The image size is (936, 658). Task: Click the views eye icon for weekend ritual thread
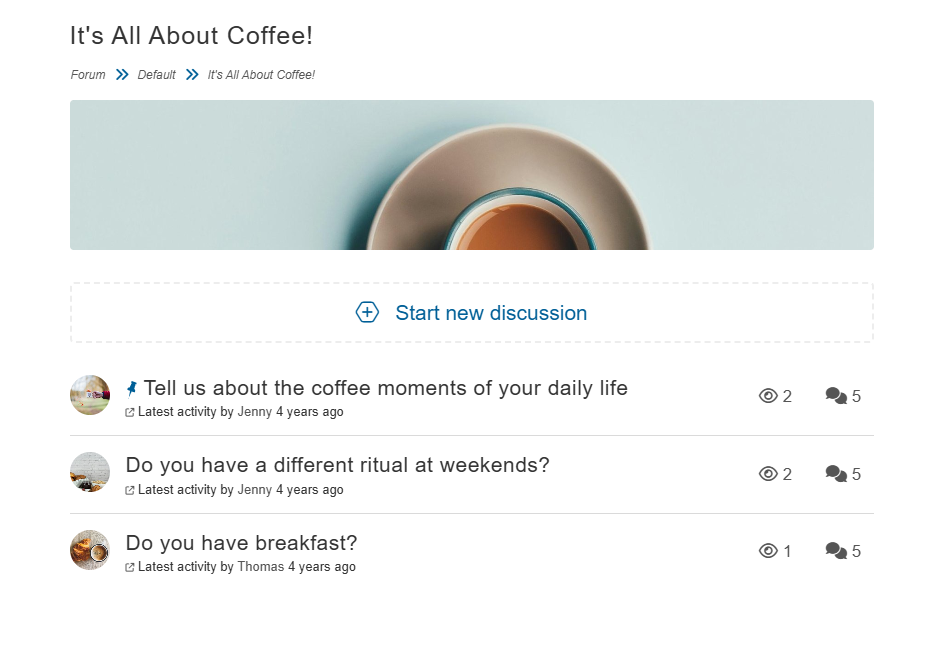coord(768,474)
